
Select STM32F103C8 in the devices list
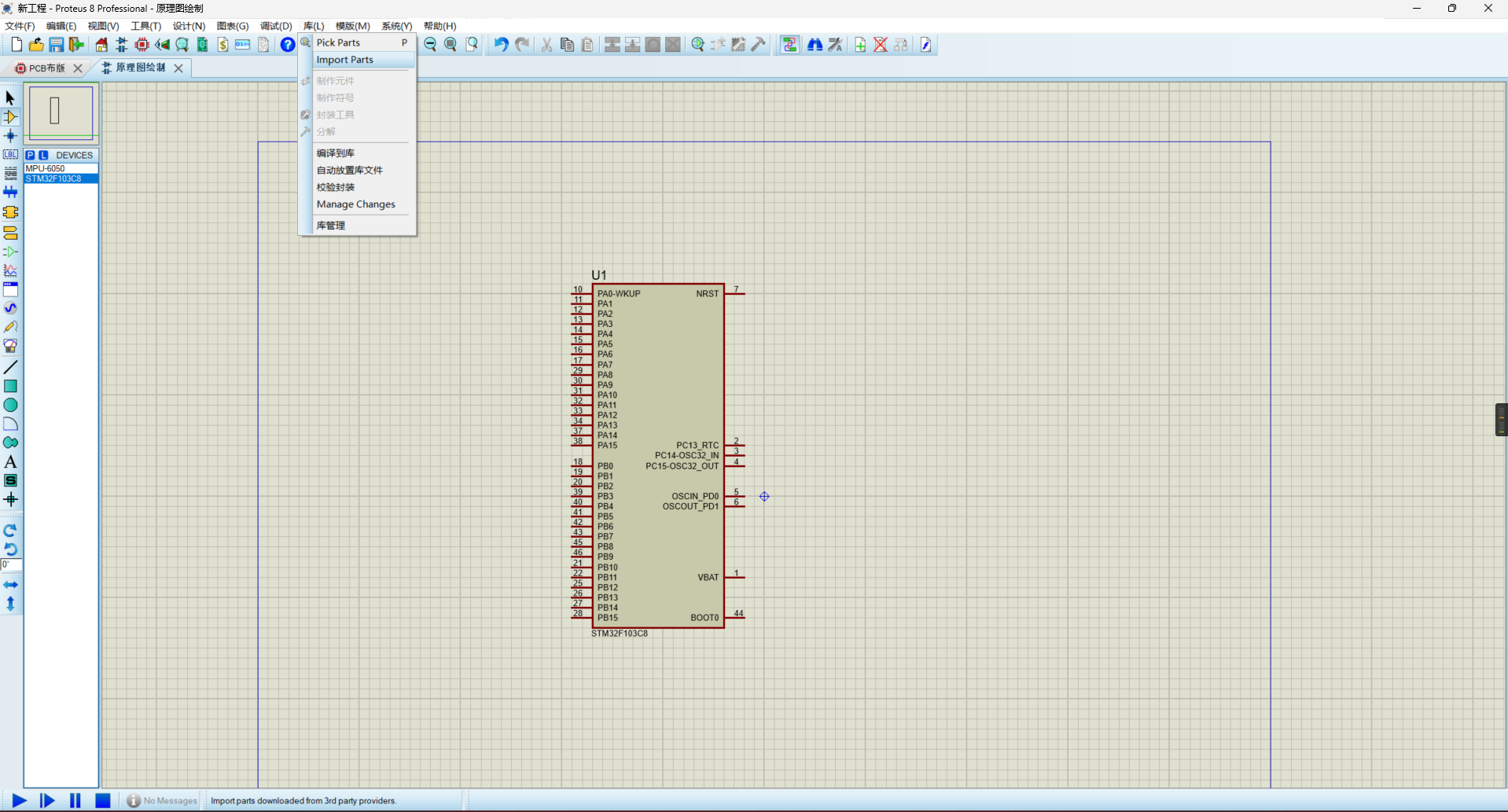pyautogui.click(x=61, y=178)
